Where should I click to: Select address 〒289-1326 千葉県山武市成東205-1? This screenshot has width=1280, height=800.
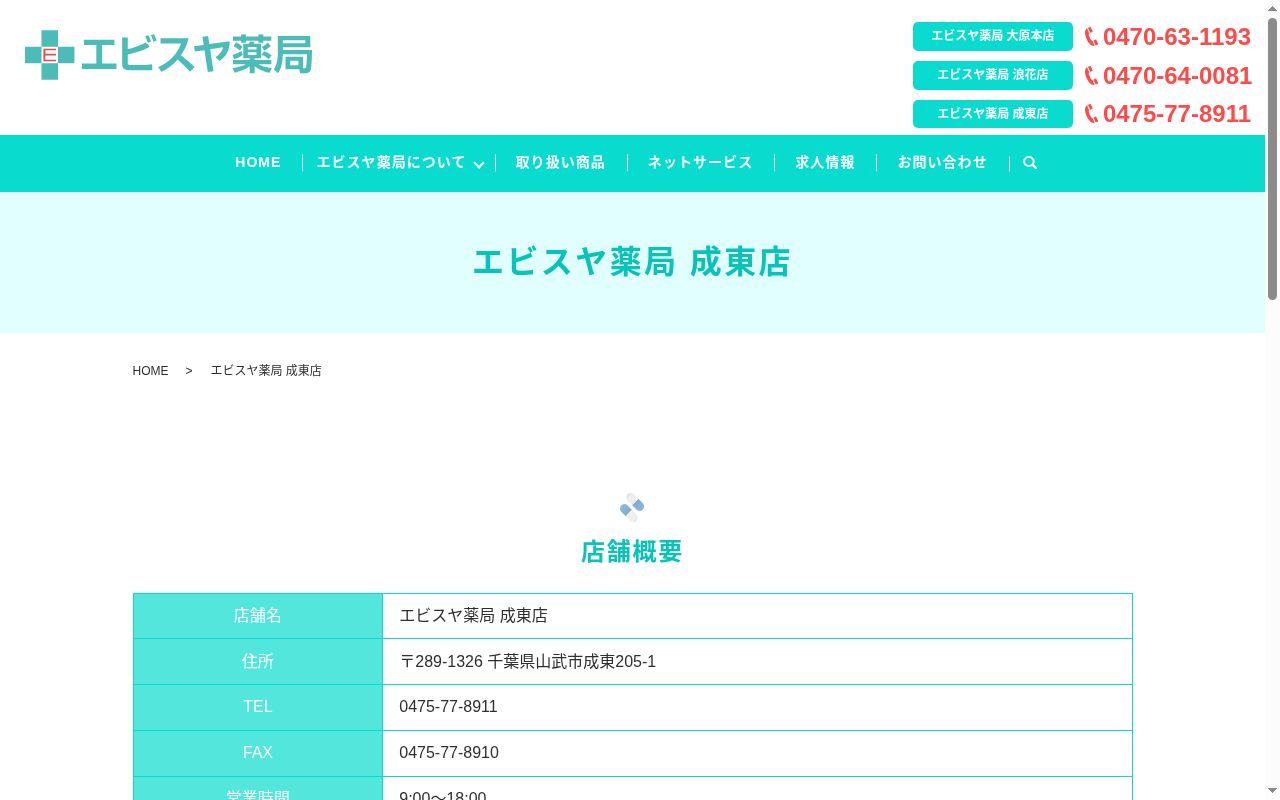click(528, 662)
